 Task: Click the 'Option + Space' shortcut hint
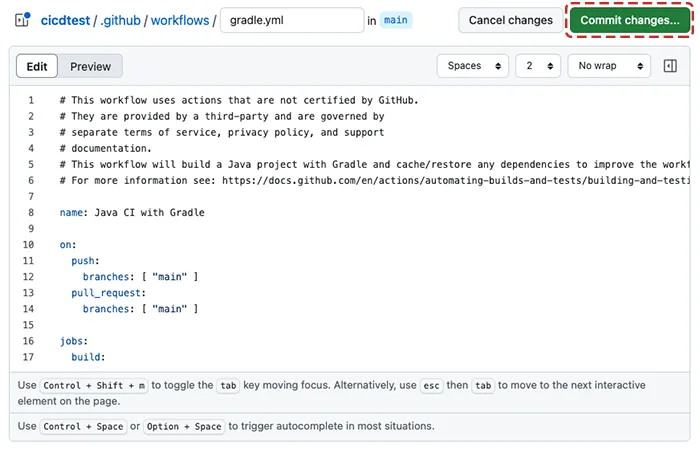(184, 427)
